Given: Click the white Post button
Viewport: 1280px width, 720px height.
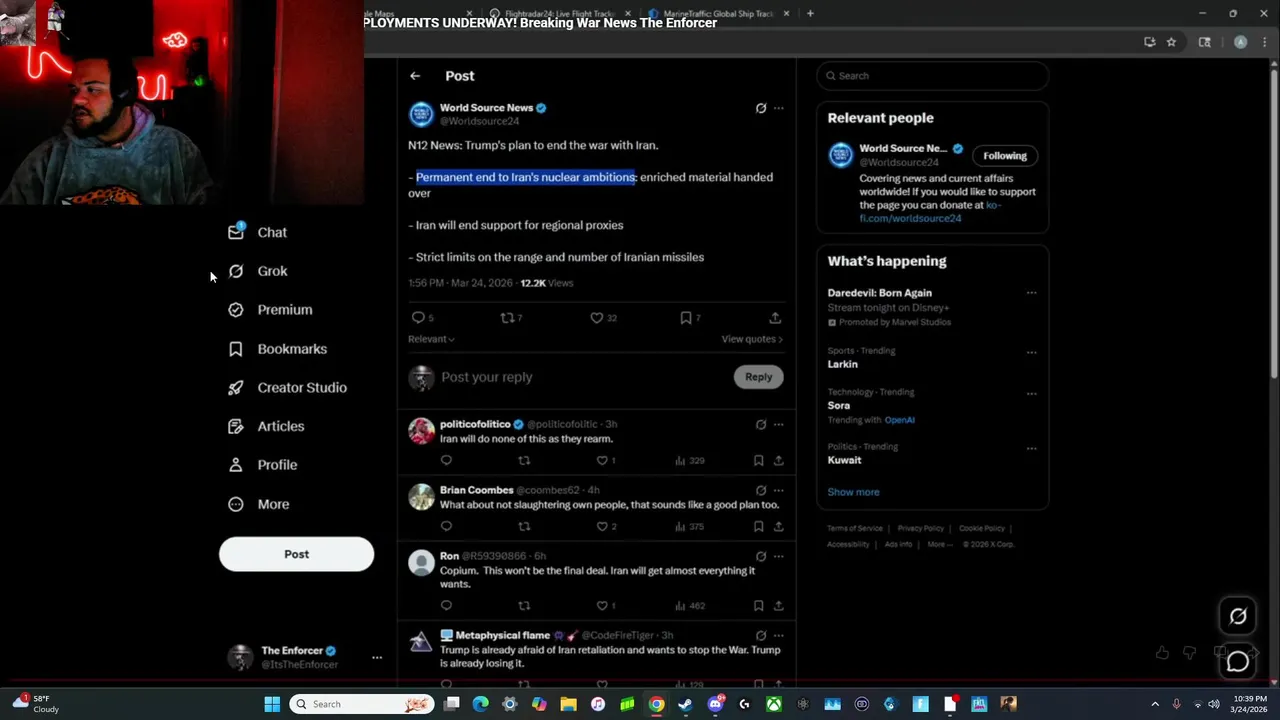Looking at the screenshot, I should coord(296,554).
